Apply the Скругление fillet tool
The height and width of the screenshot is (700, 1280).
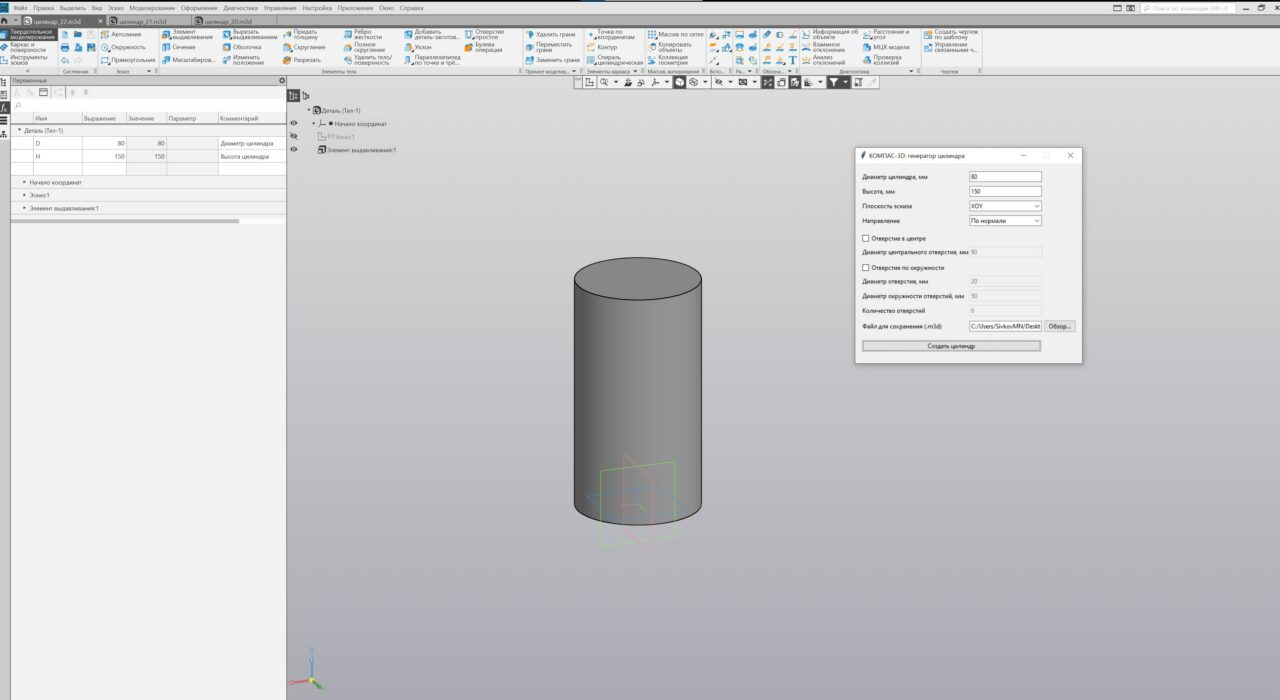point(304,47)
